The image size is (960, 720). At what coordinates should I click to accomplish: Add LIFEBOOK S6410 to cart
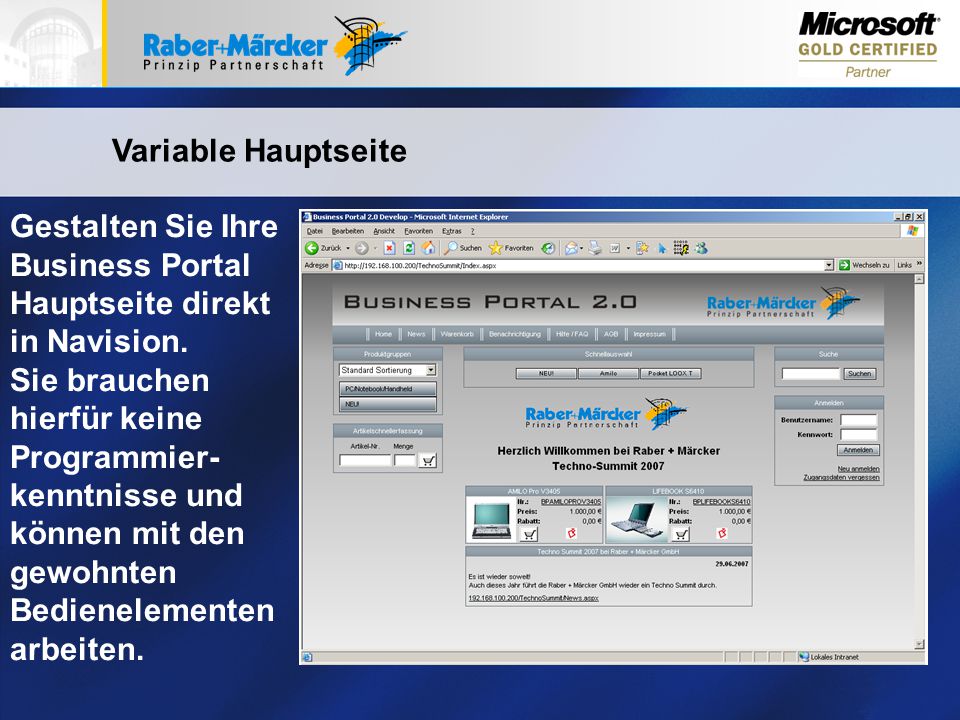click(x=680, y=534)
